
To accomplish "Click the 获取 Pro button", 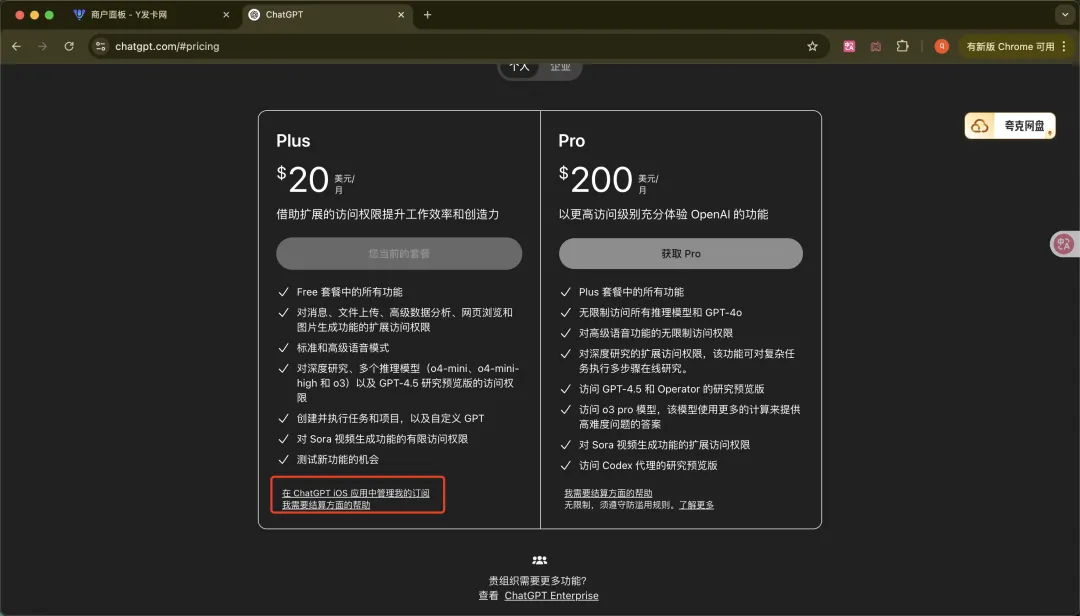I will 680,253.
